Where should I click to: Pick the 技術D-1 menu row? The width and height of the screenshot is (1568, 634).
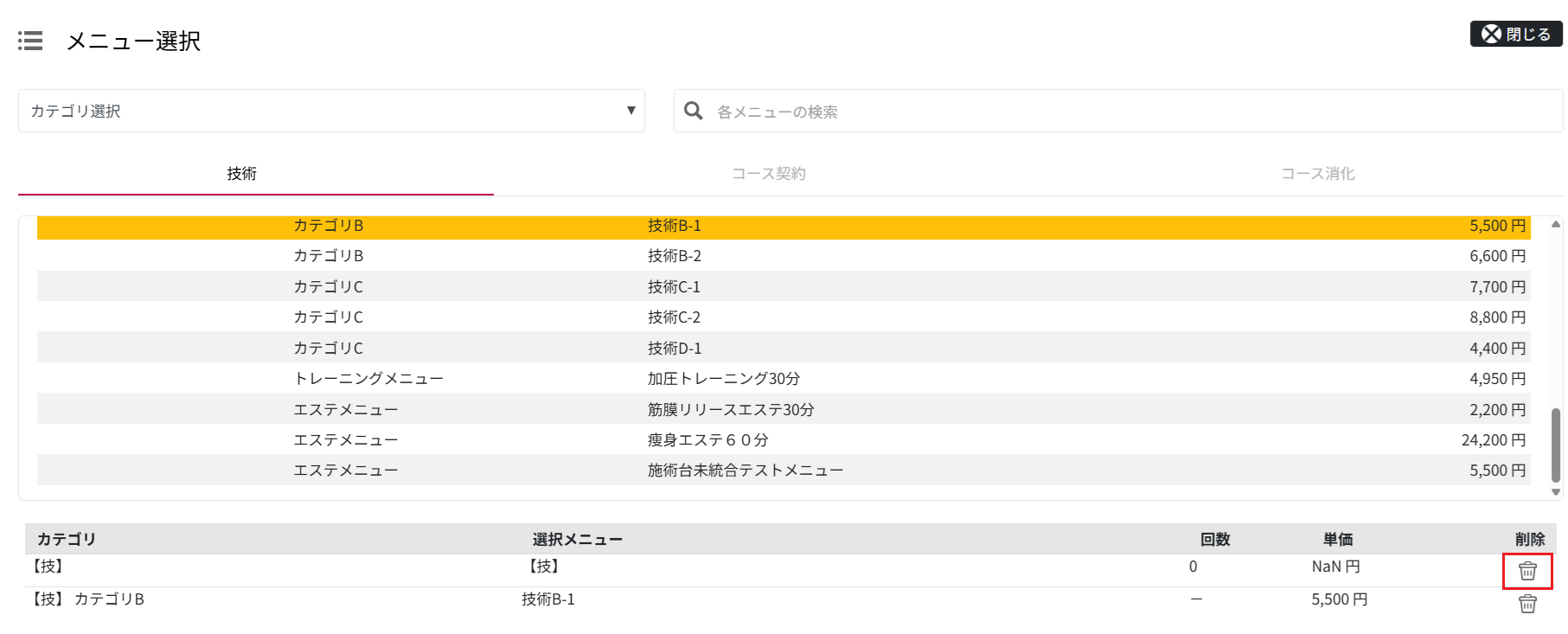point(675,349)
